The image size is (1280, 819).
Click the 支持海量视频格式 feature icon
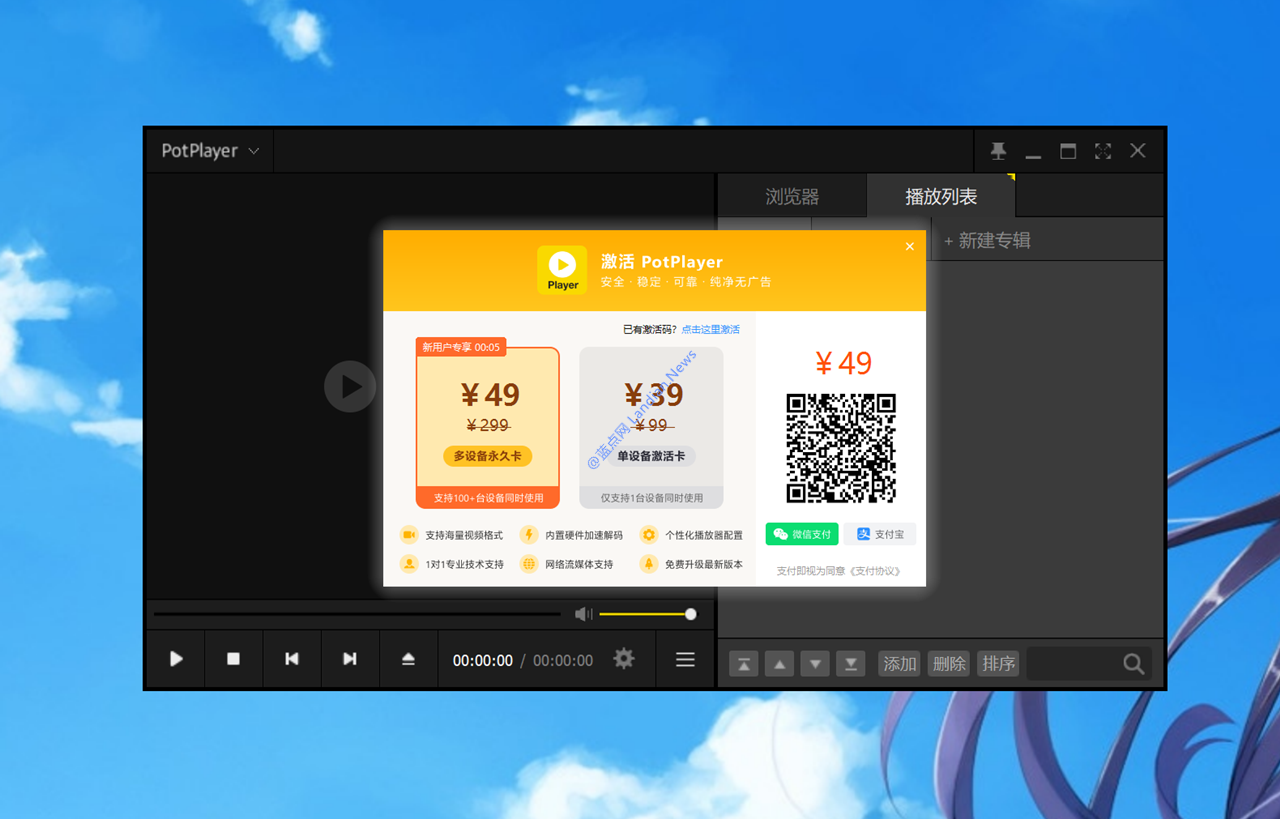(409, 535)
